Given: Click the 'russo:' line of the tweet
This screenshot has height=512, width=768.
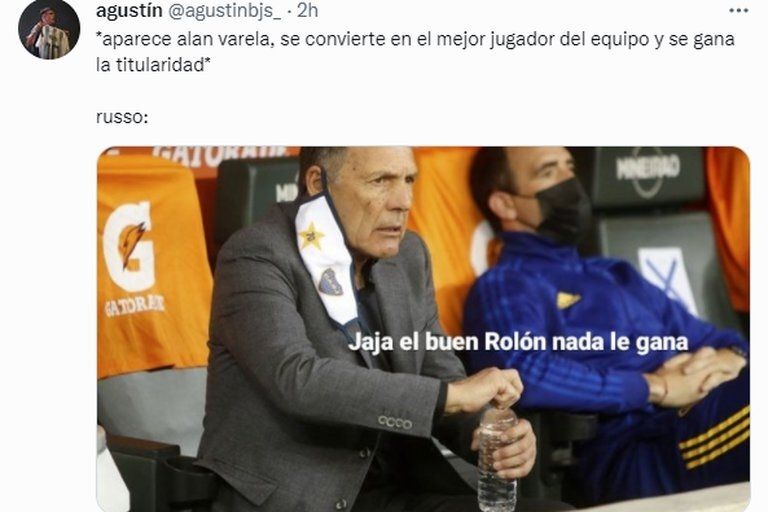Looking at the screenshot, I should pyautogui.click(x=122, y=118).
